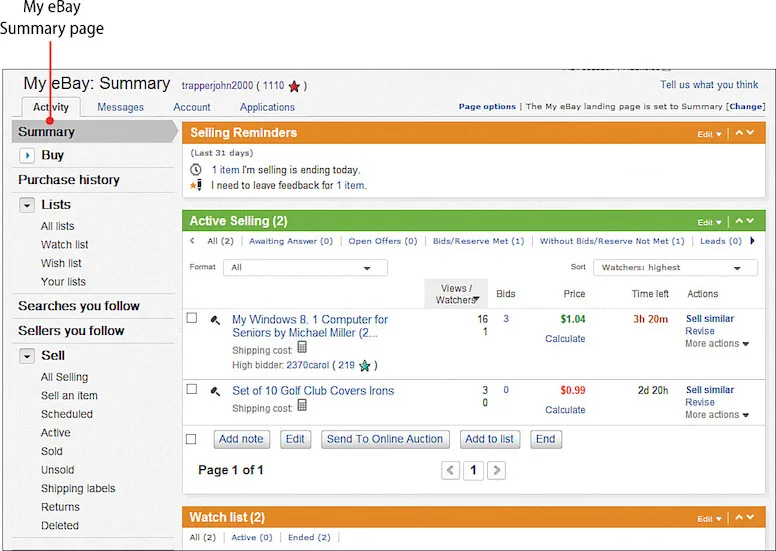This screenshot has width=776, height=551.
Task: Move Watch list section up with arrow
Action: 739,517
